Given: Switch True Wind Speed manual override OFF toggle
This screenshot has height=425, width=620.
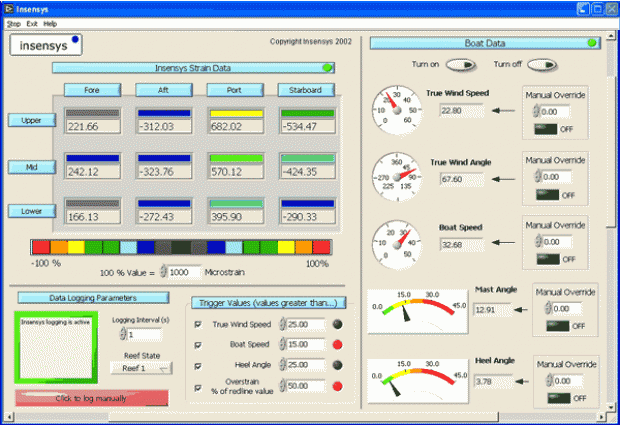Looking at the screenshot, I should point(545,129).
